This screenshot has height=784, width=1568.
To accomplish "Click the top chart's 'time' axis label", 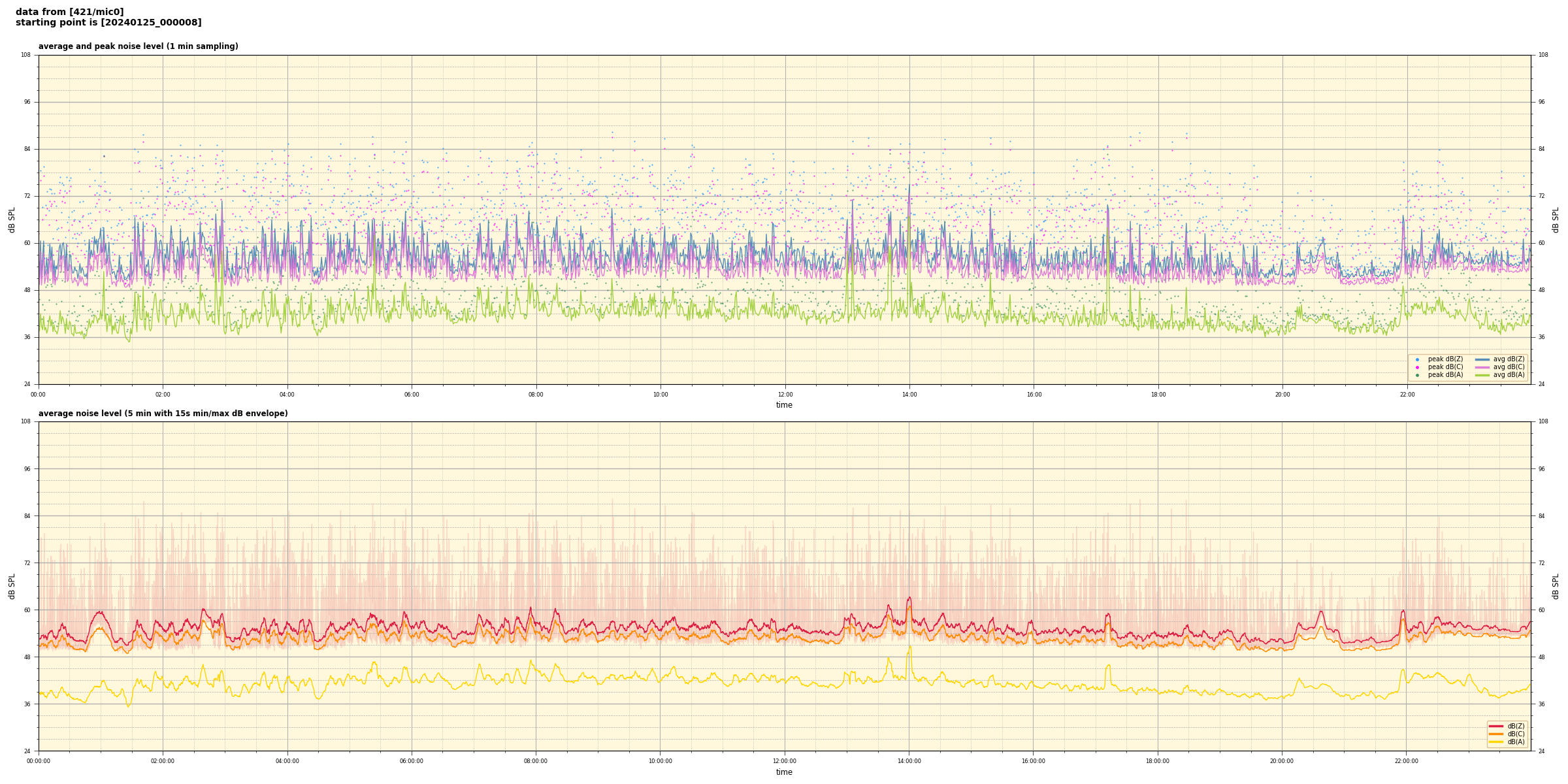I will point(784,405).
